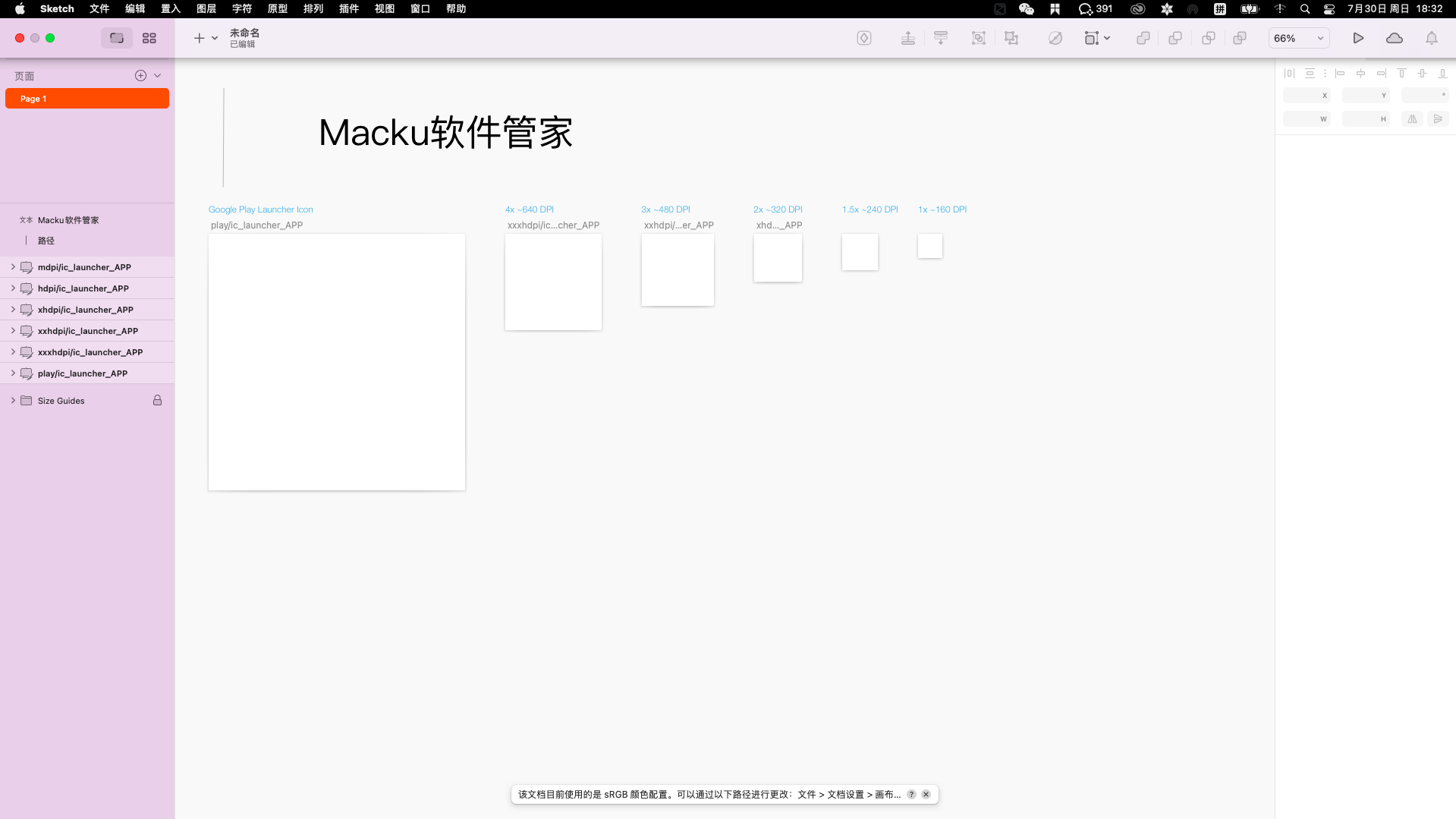Click the W width input field
1456x819 pixels.
coord(1307,119)
